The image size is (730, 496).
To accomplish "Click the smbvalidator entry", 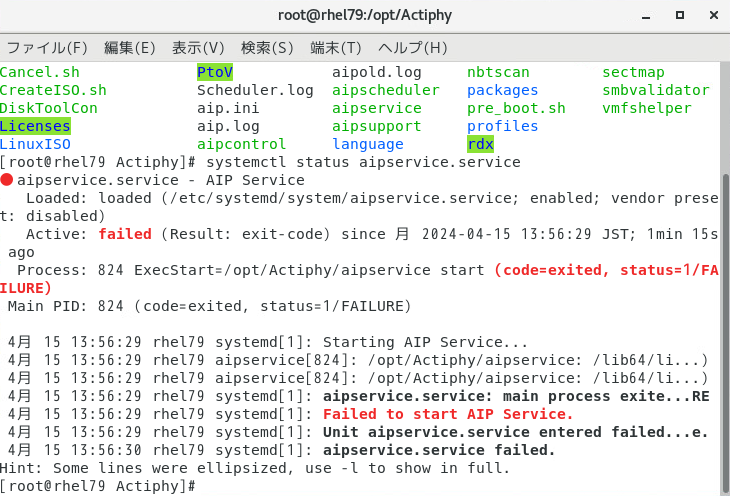I will 656,90.
